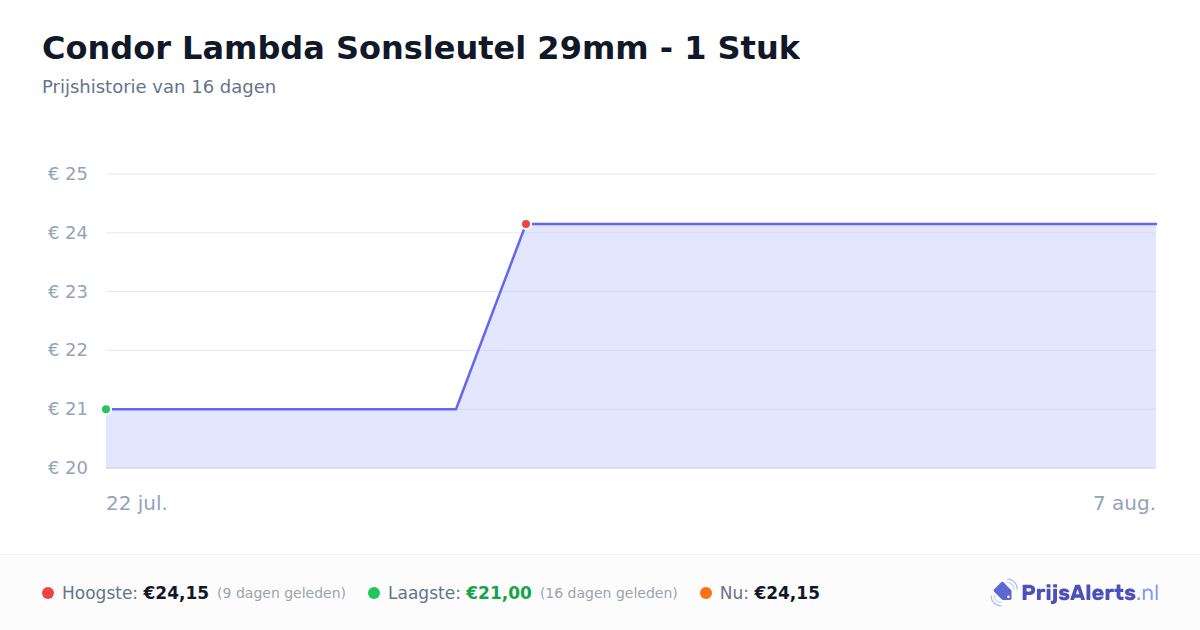
Task: Click the 9 dagen geleden note
Action: coord(281,593)
